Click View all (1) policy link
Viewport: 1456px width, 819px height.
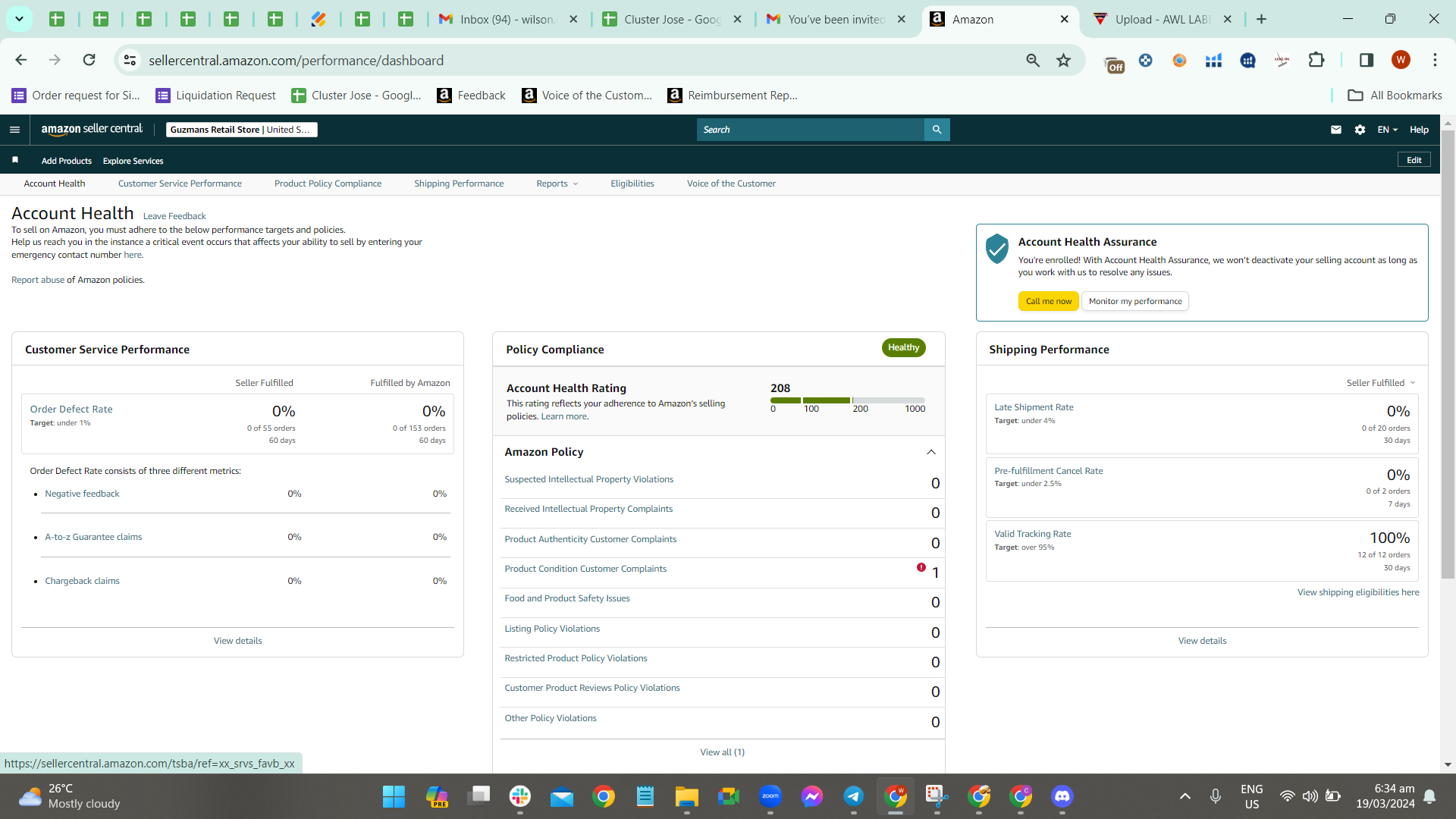click(x=722, y=752)
